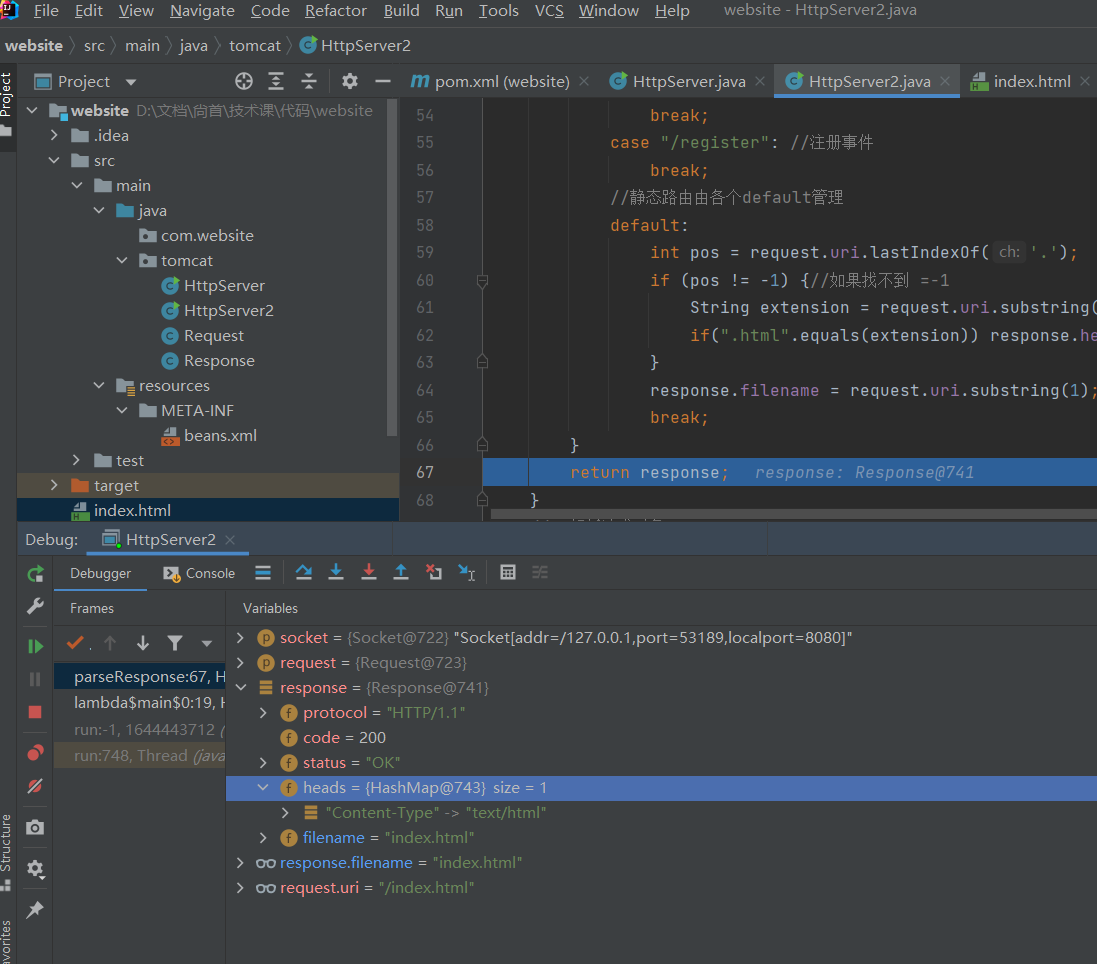Open the Project view dropdown
This screenshot has width=1097, height=964.
click(131, 82)
